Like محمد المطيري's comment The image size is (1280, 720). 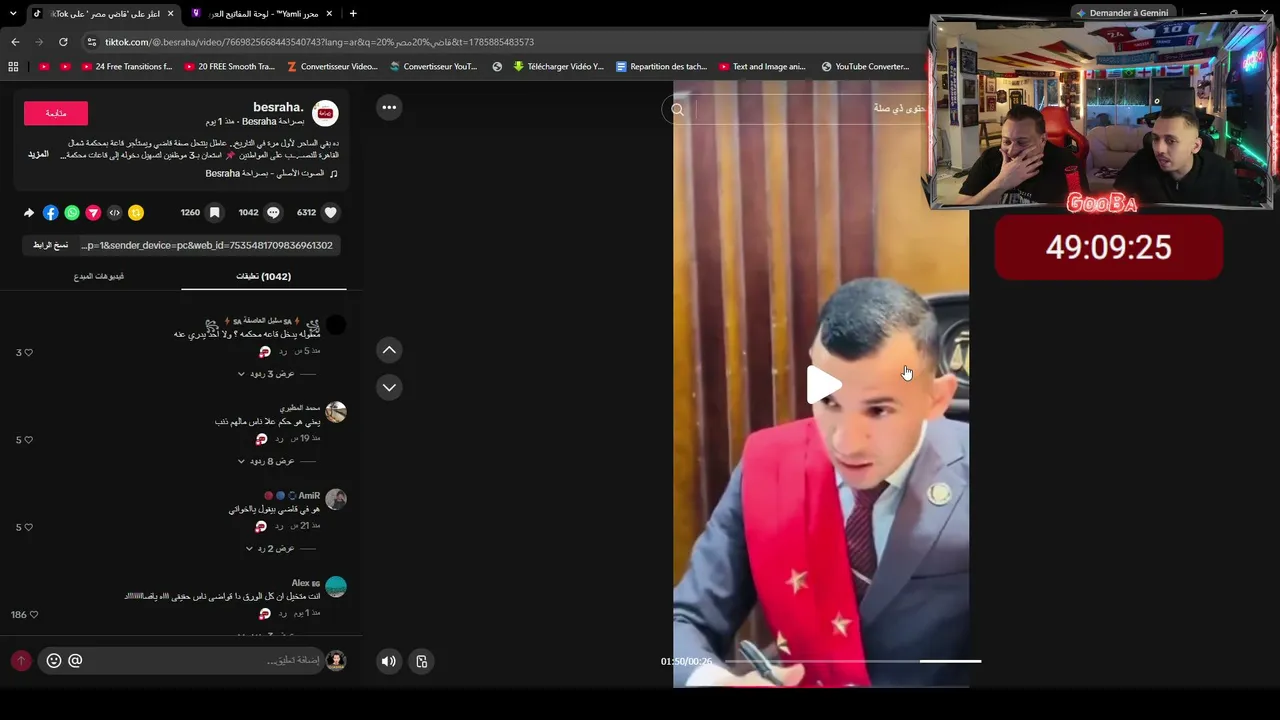(x=28, y=440)
